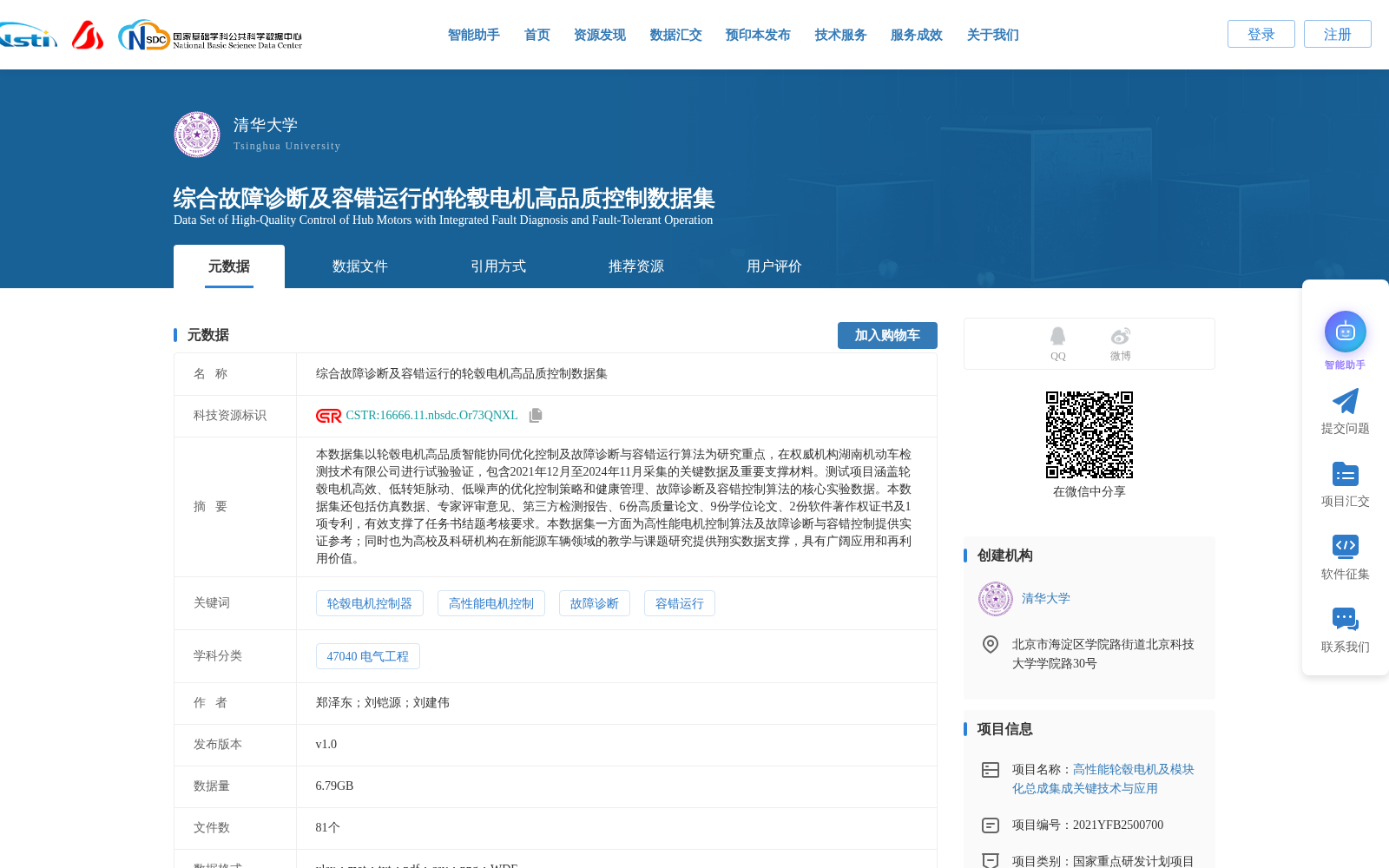This screenshot has height=868, width=1389.
Task: Switch to 推荐资源 tab
Action: [636, 266]
